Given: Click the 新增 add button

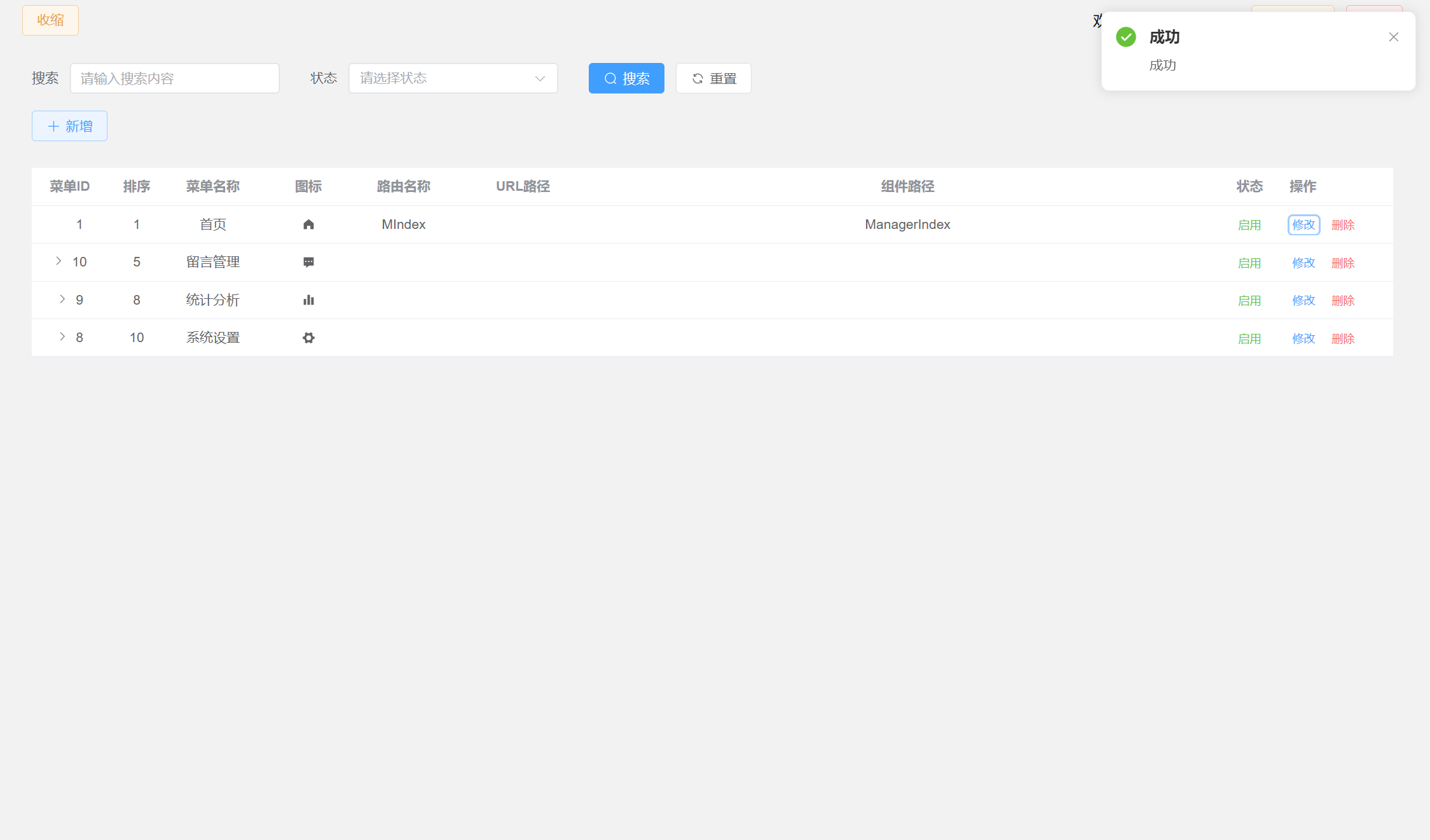Looking at the screenshot, I should point(69,126).
